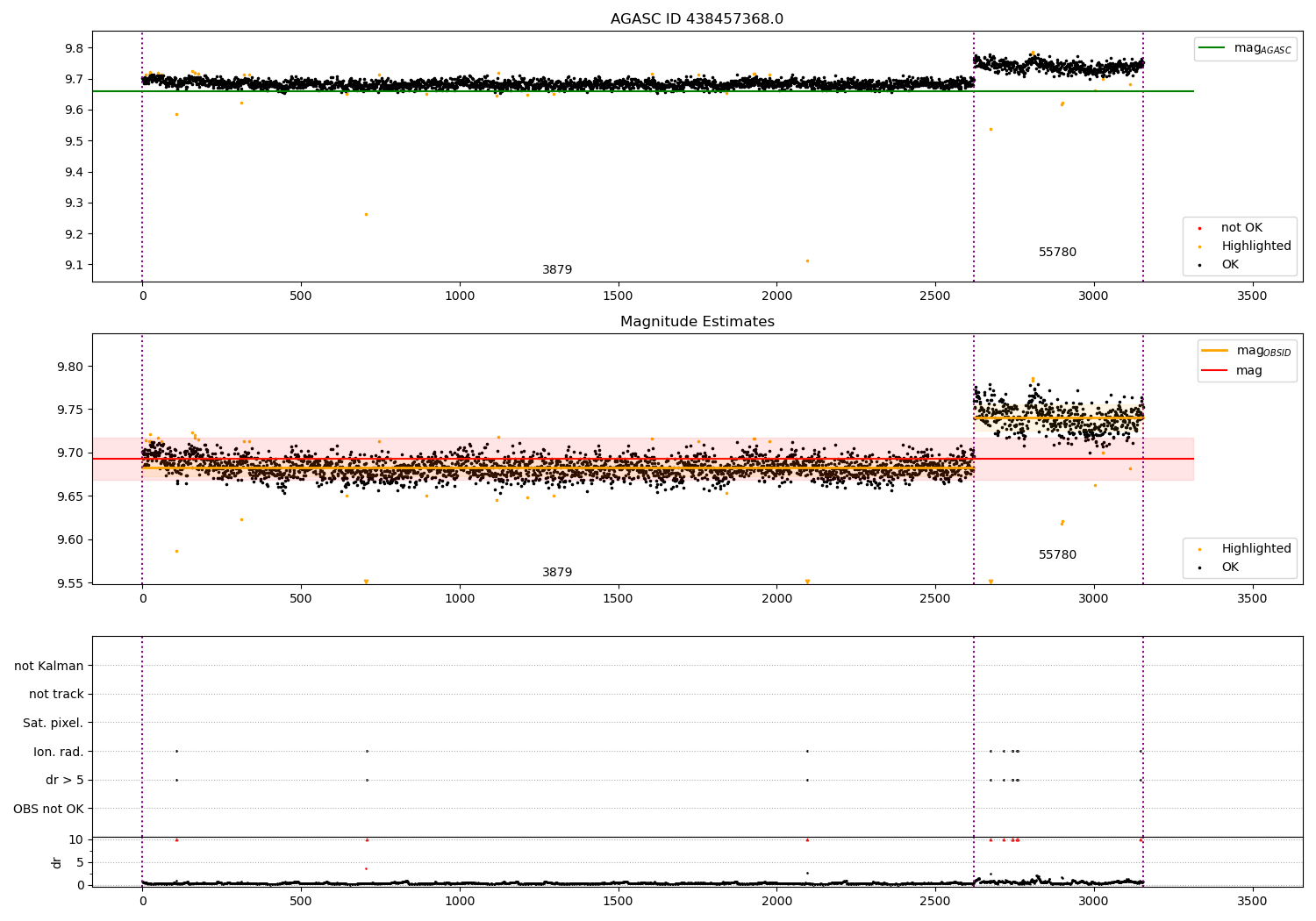Click the 'not track' row label

(56, 695)
